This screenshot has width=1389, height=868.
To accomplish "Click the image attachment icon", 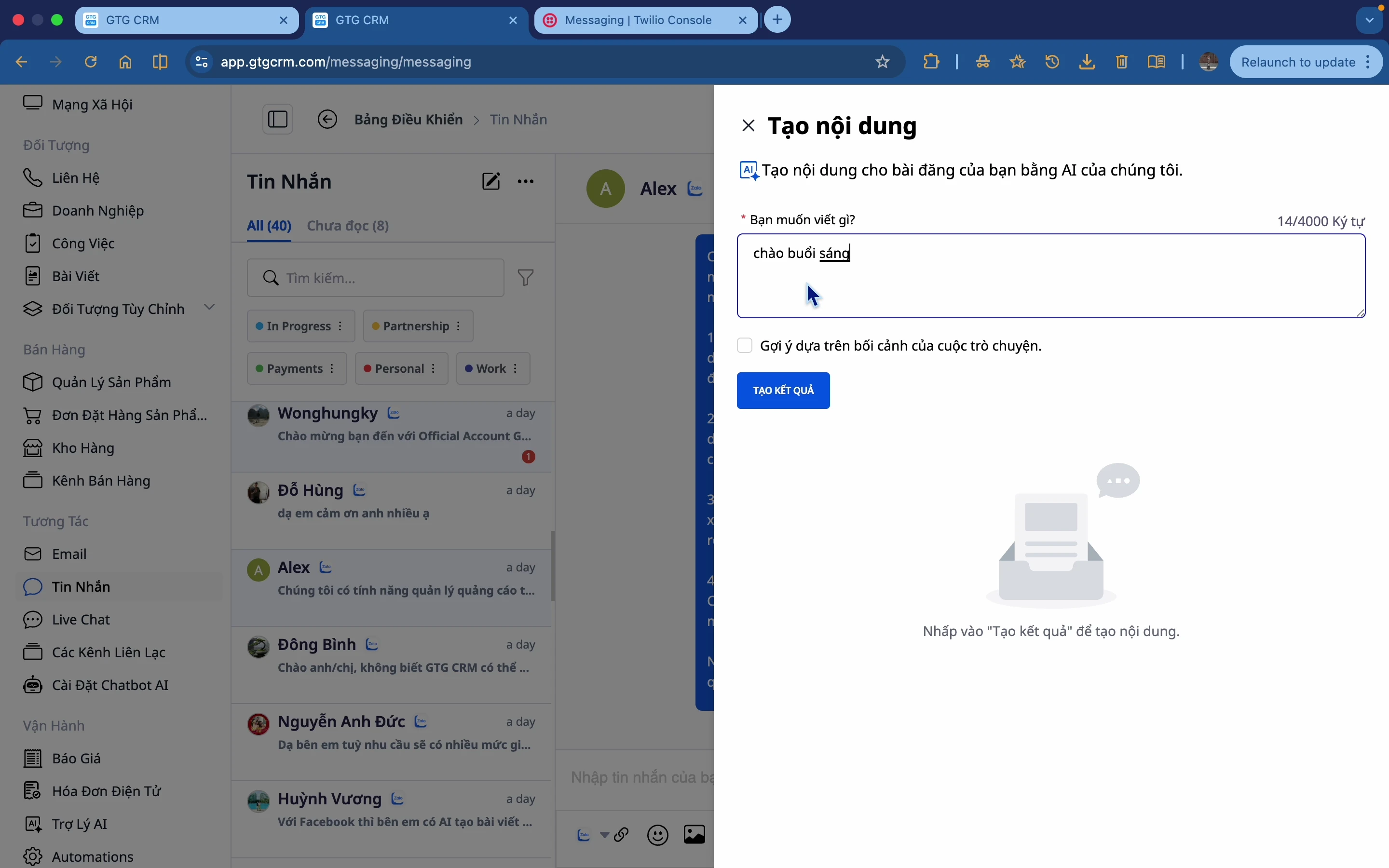I will tap(694, 835).
